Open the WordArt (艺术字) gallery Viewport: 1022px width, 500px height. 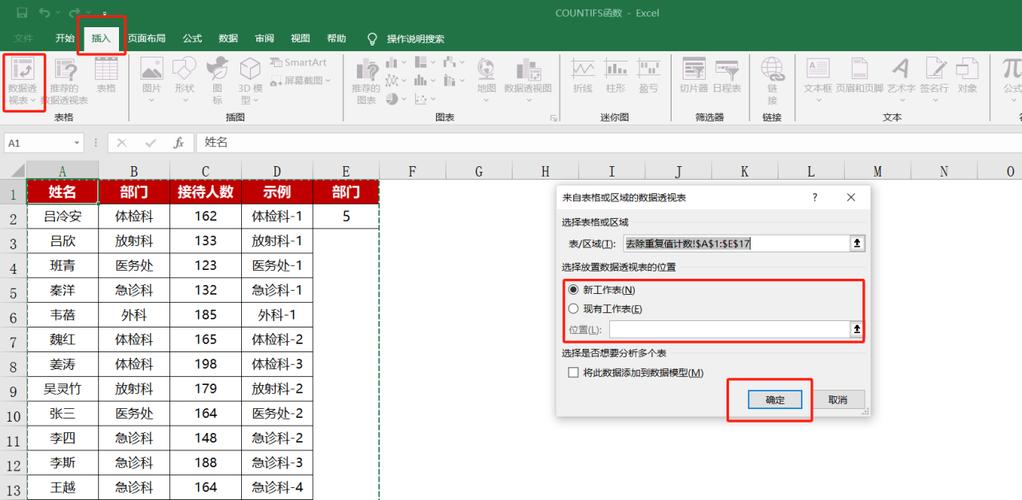(x=901, y=80)
